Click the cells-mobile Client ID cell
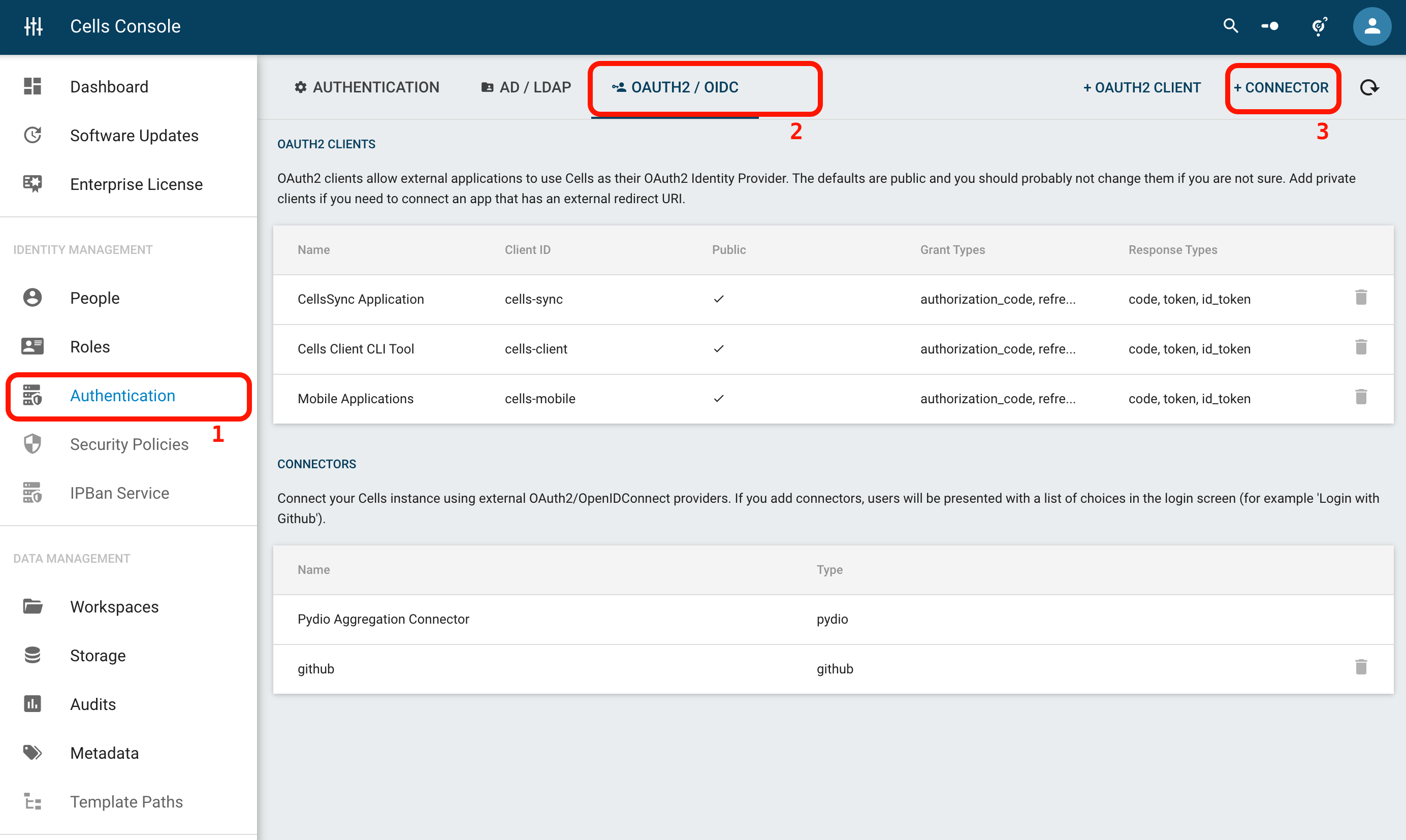This screenshot has height=840, width=1406. [539, 399]
